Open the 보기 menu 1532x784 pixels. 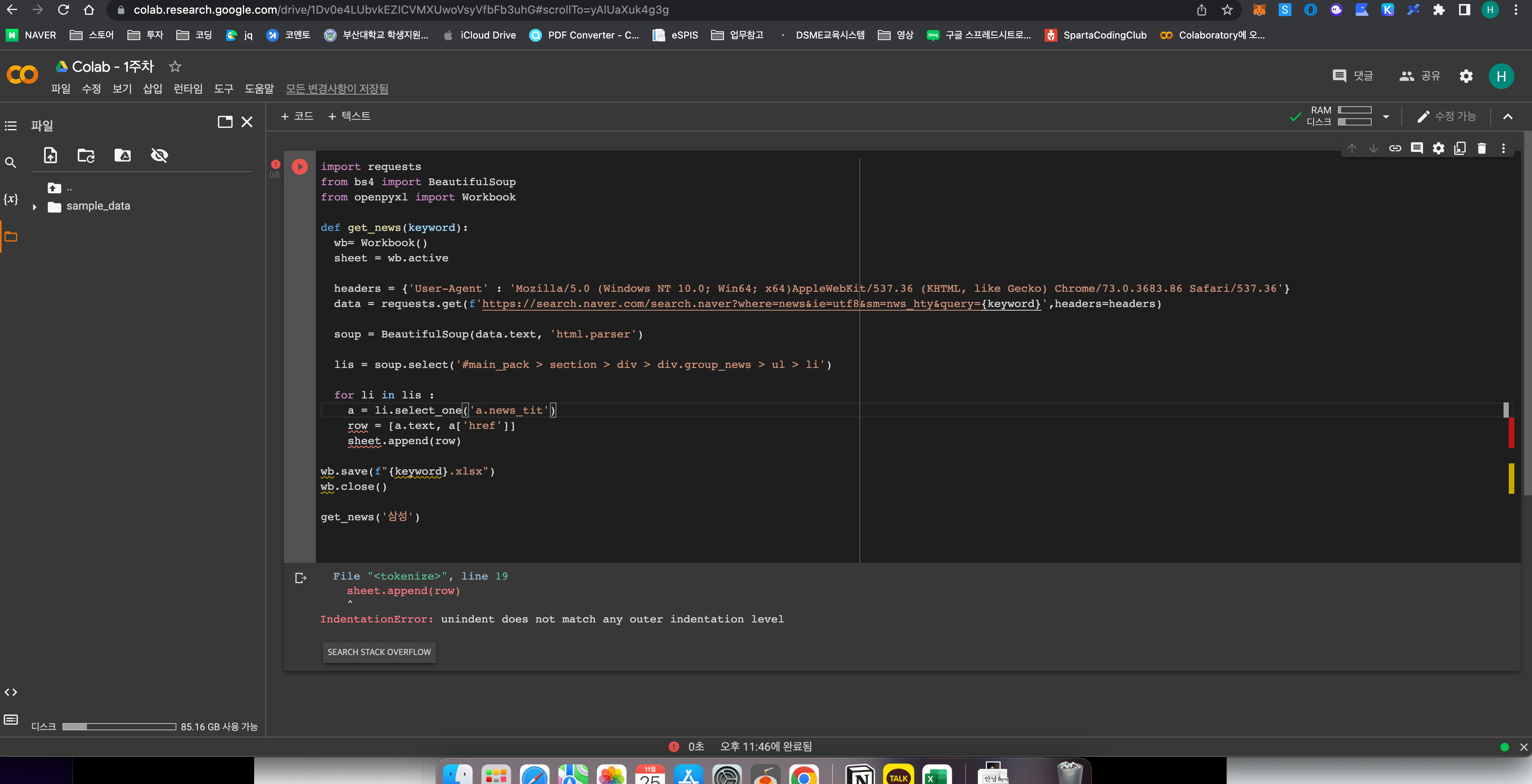pos(122,89)
